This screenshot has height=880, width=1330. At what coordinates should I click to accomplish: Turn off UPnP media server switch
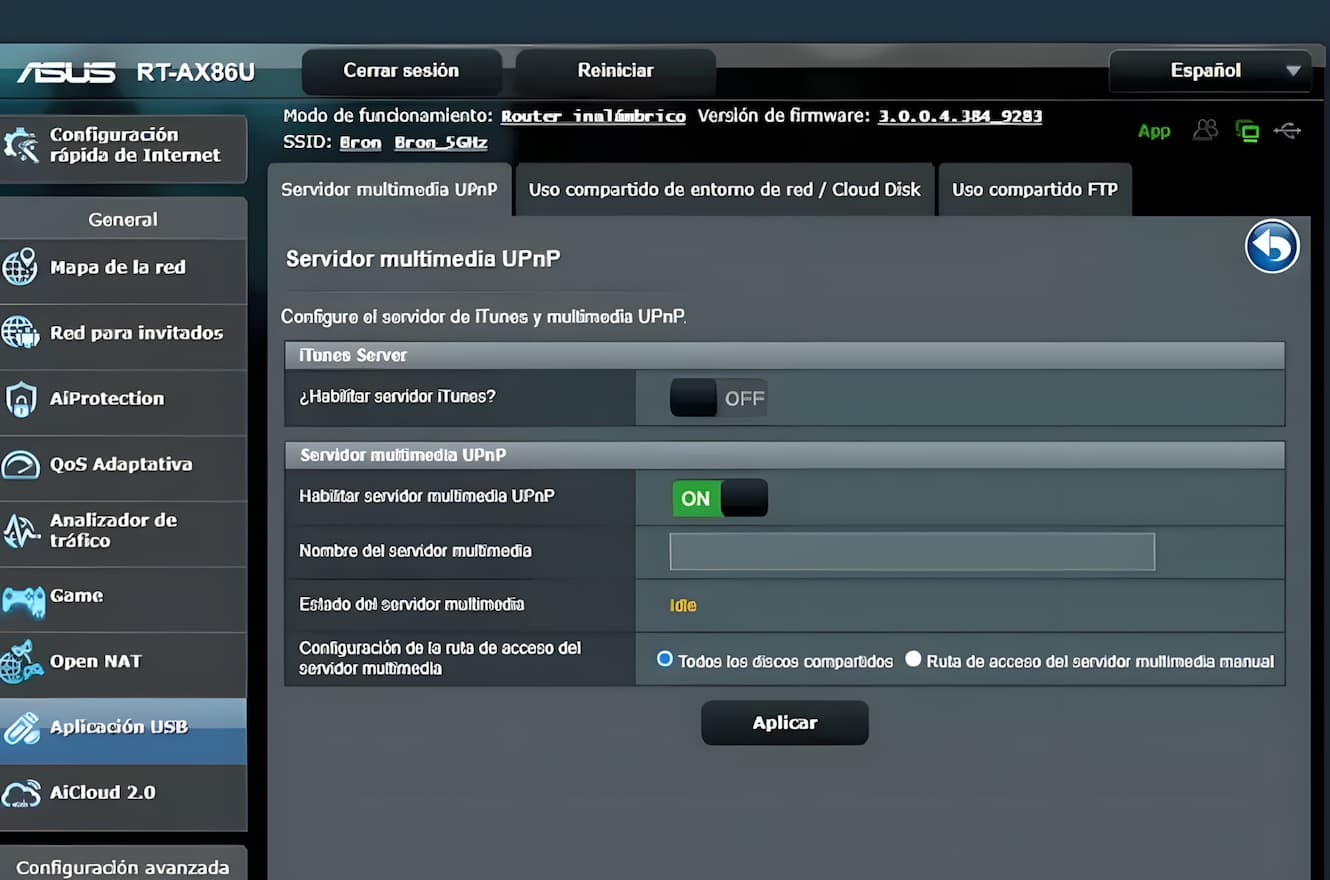tap(719, 498)
